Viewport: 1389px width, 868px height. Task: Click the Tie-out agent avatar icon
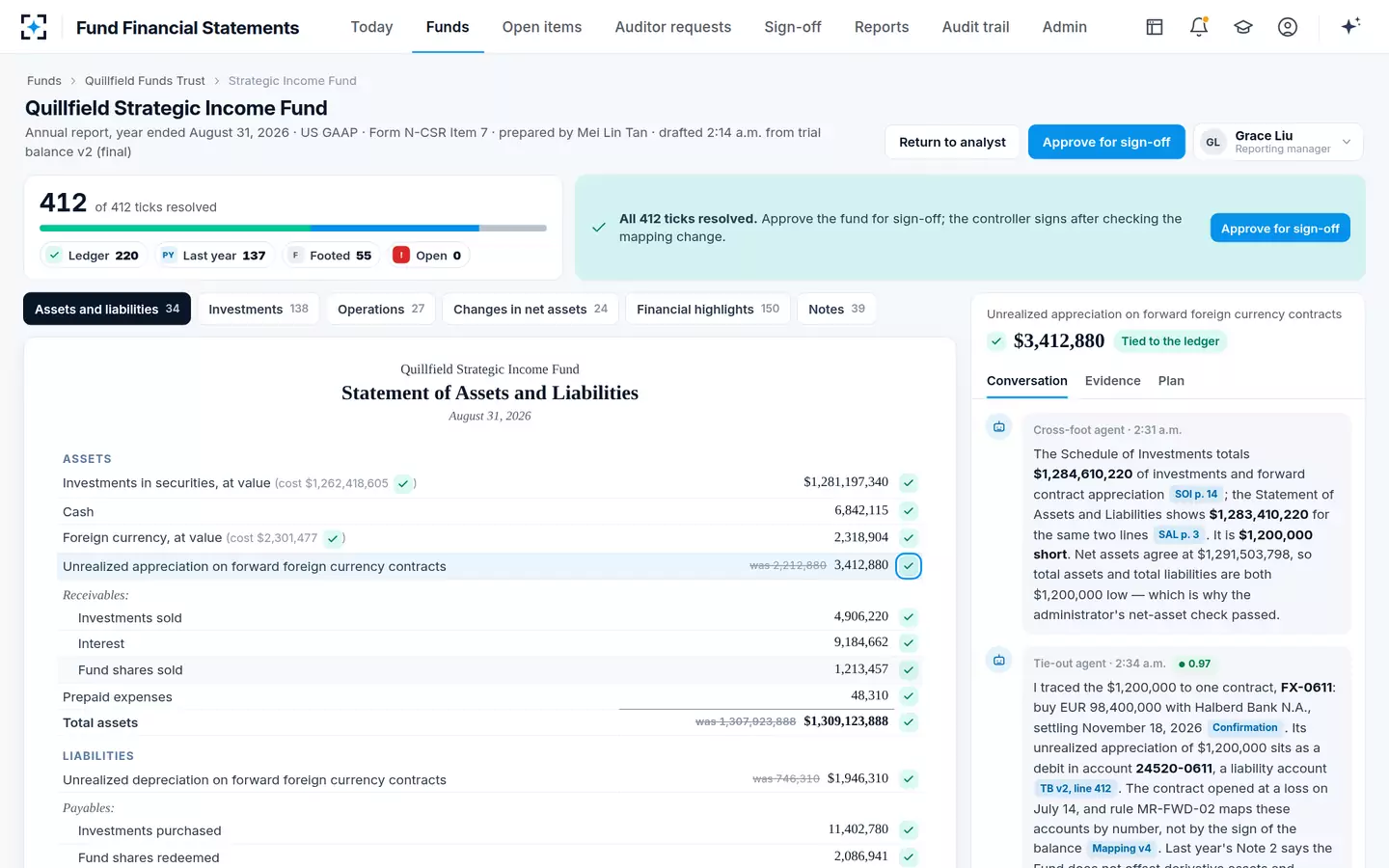tap(999, 661)
